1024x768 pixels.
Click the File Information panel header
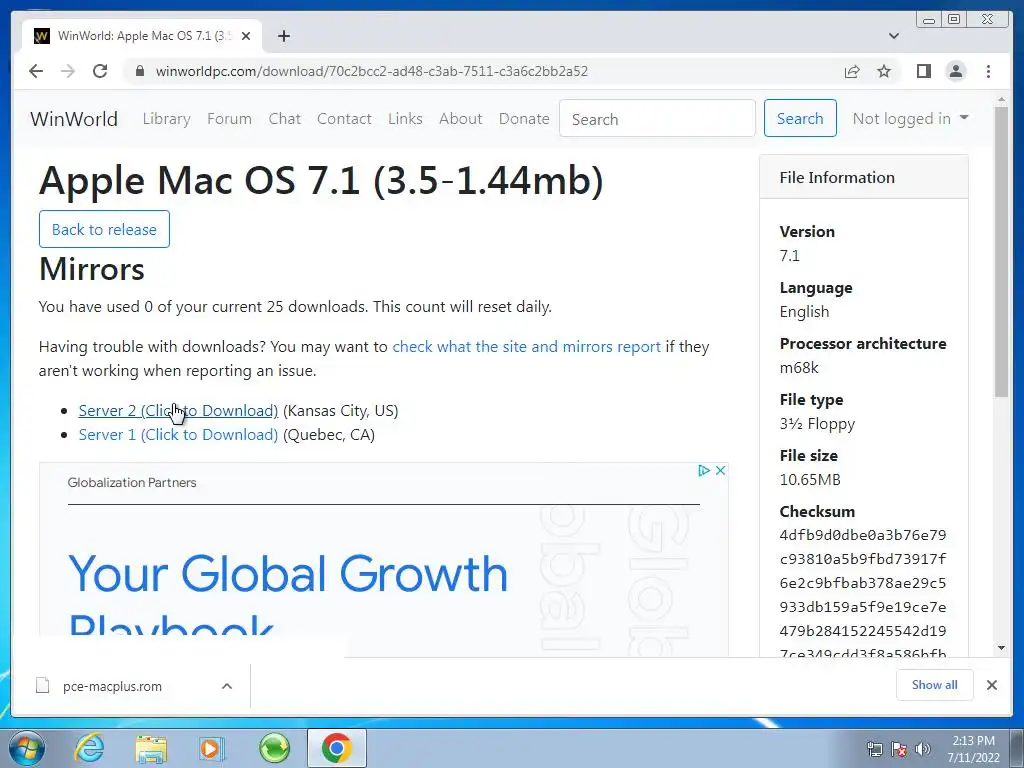863,177
